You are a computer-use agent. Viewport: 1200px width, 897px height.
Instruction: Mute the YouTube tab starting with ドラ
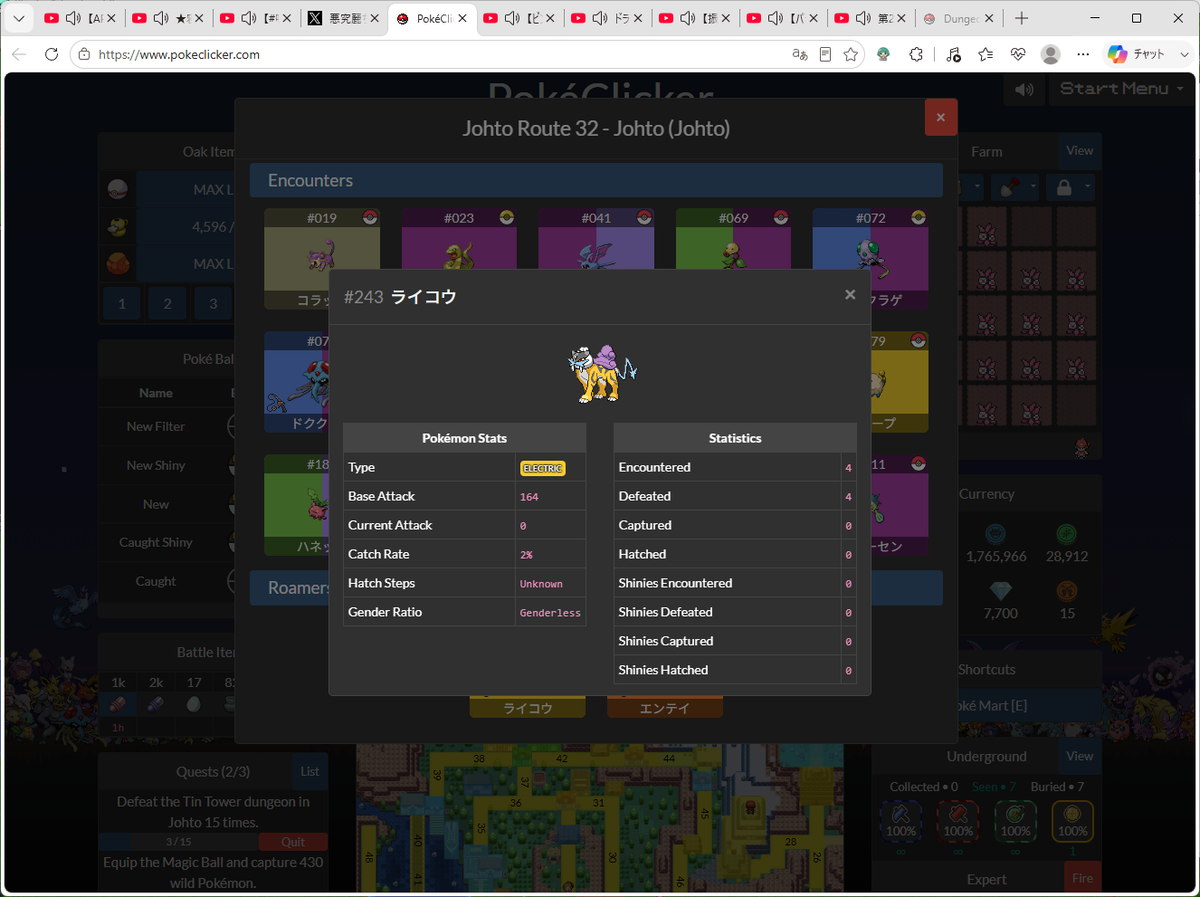[599, 19]
